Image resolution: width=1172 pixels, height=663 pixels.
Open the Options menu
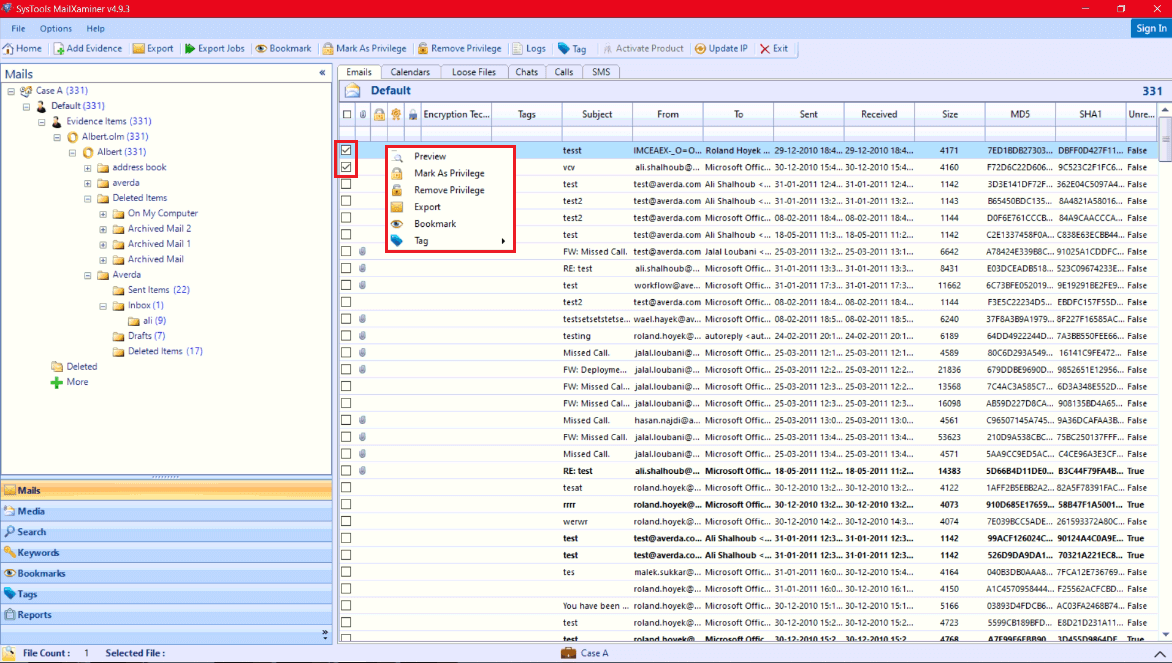55,28
